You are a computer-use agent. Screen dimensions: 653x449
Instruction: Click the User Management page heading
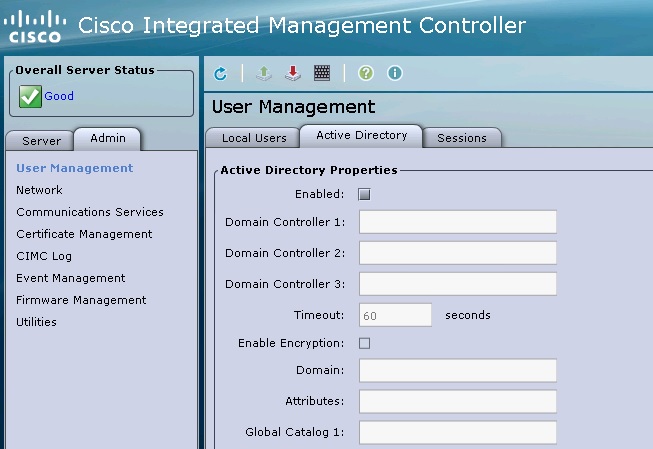point(294,107)
